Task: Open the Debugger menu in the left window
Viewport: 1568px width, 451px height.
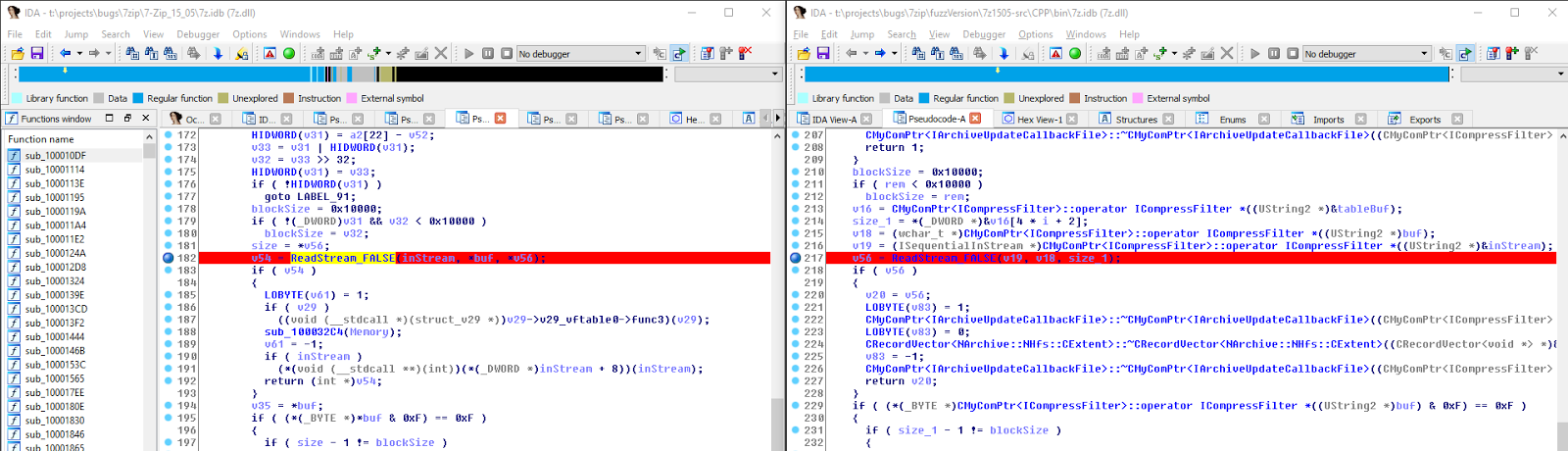Action: 197,34
